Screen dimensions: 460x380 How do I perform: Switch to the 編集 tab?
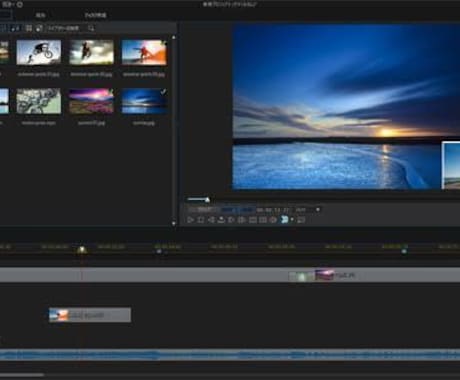point(40,15)
